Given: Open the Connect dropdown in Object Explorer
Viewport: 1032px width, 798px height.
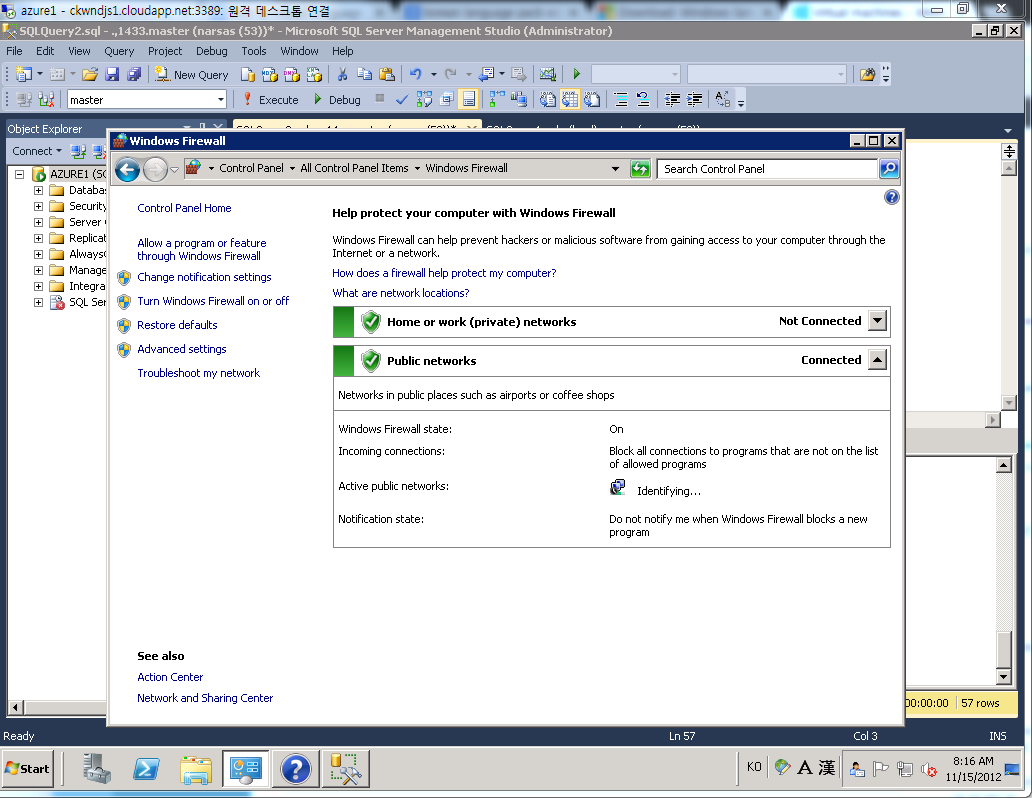Looking at the screenshot, I should coord(37,151).
